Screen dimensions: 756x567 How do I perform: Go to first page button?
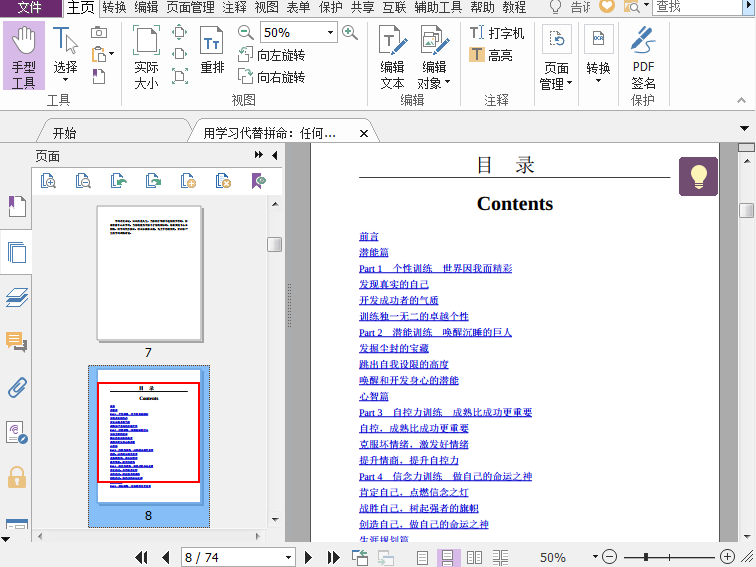[141, 558]
